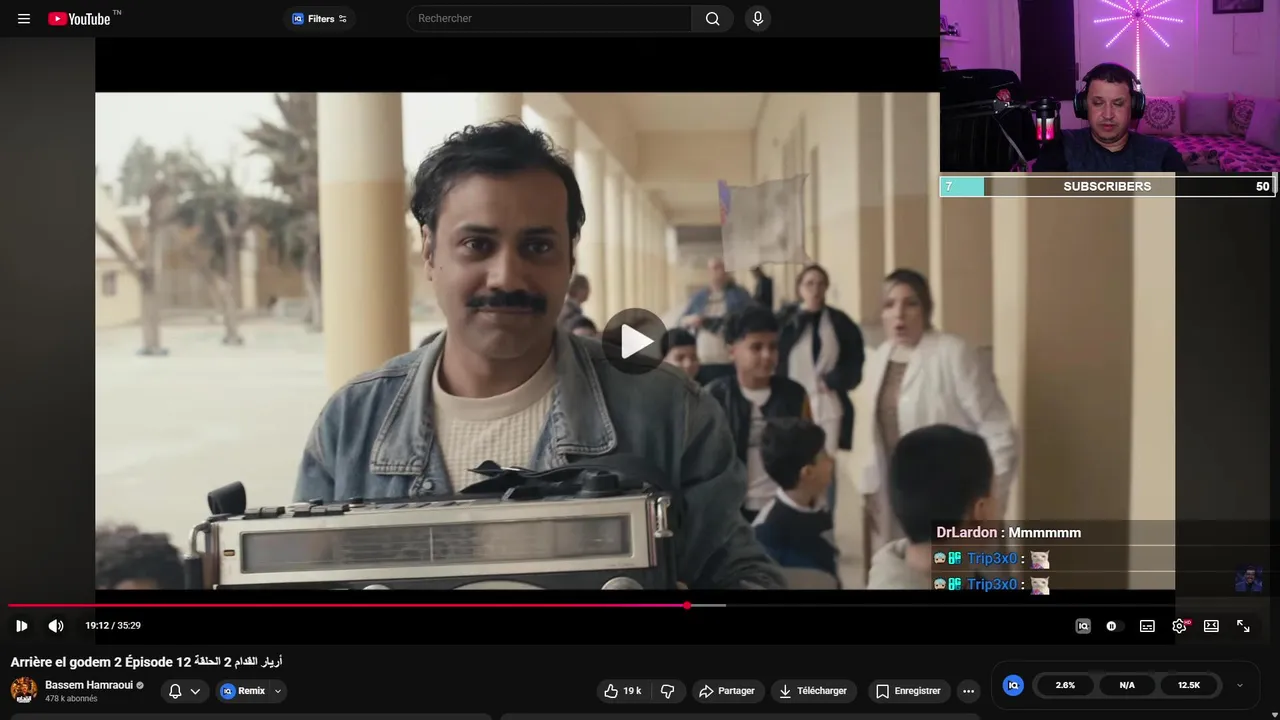
Task: Focus the Rechercher search field
Action: [x=549, y=18]
